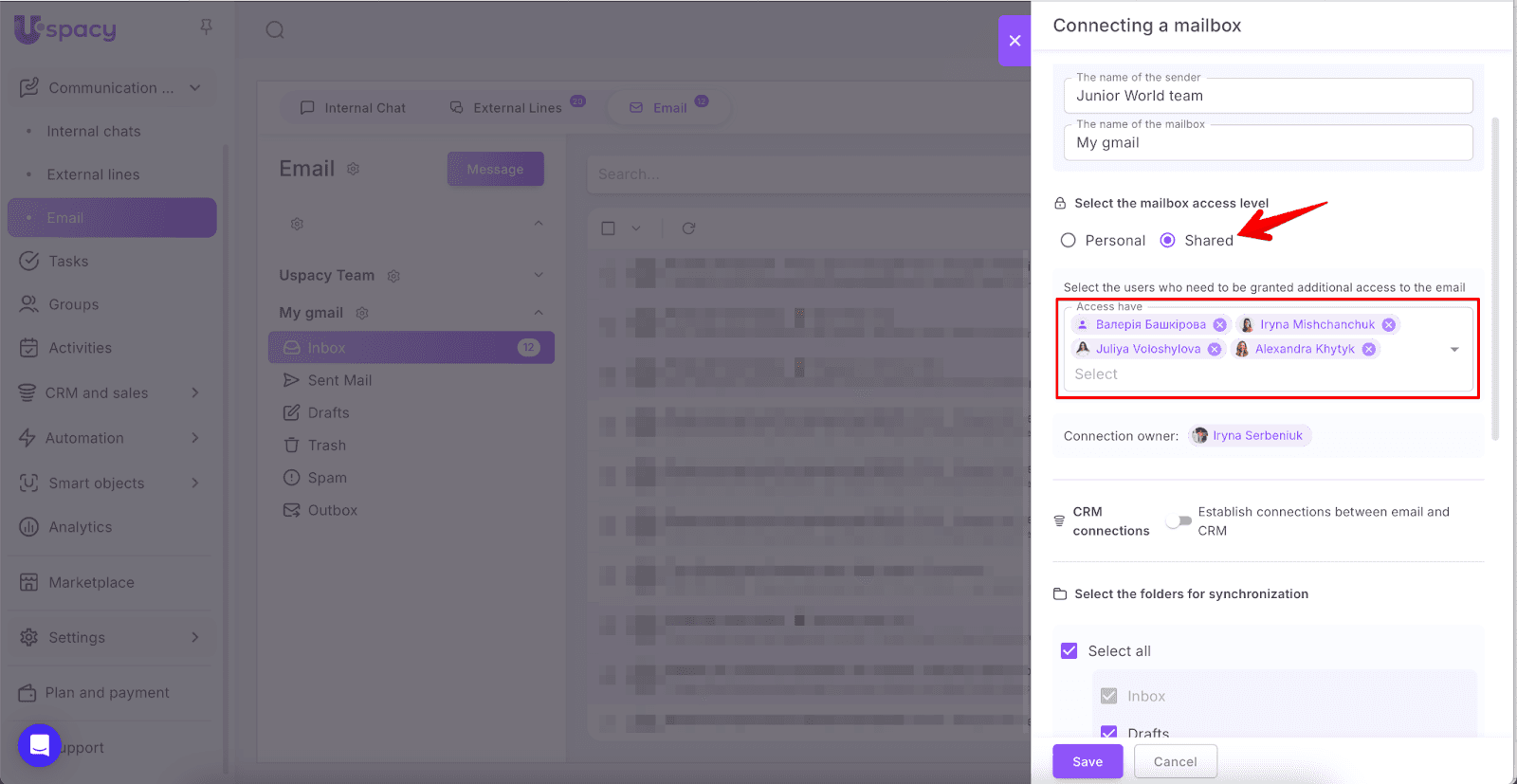1517x784 pixels.
Task: Click the Outbox folder icon
Action: [x=291, y=510]
